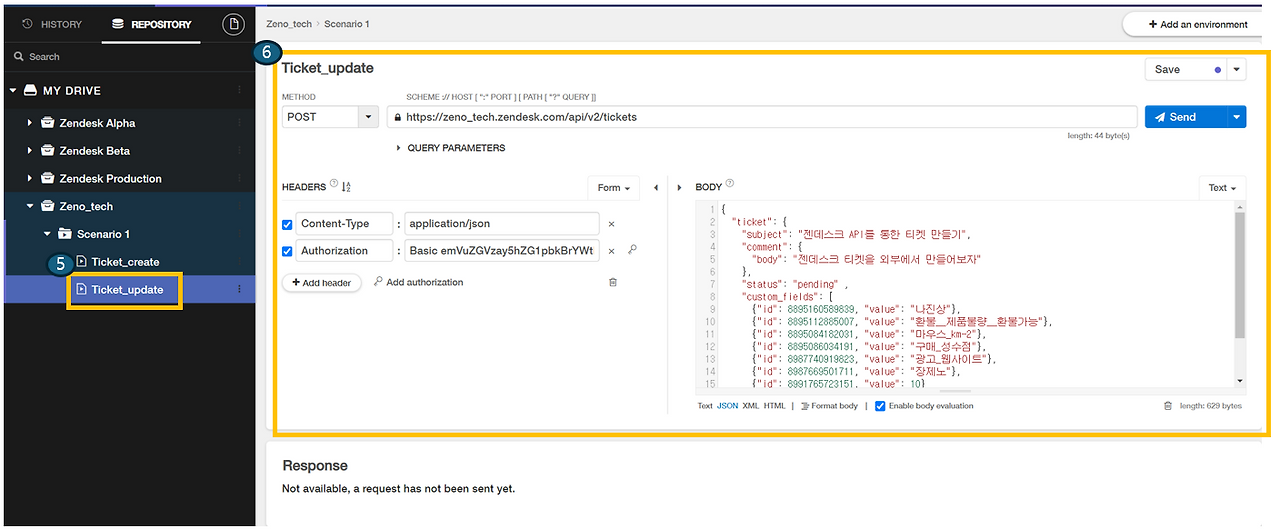Click the lock icon in URL field
1280x529 pixels.
coord(398,117)
